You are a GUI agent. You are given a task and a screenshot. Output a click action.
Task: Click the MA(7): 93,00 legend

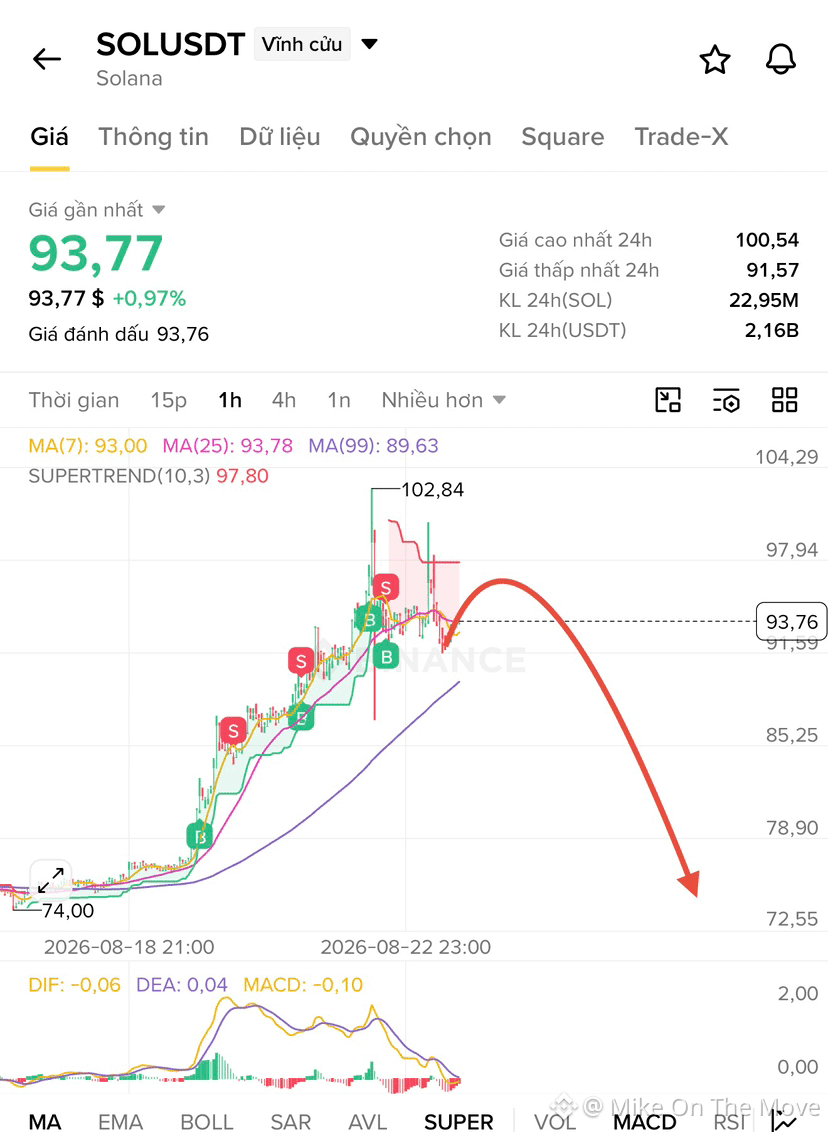[87, 445]
